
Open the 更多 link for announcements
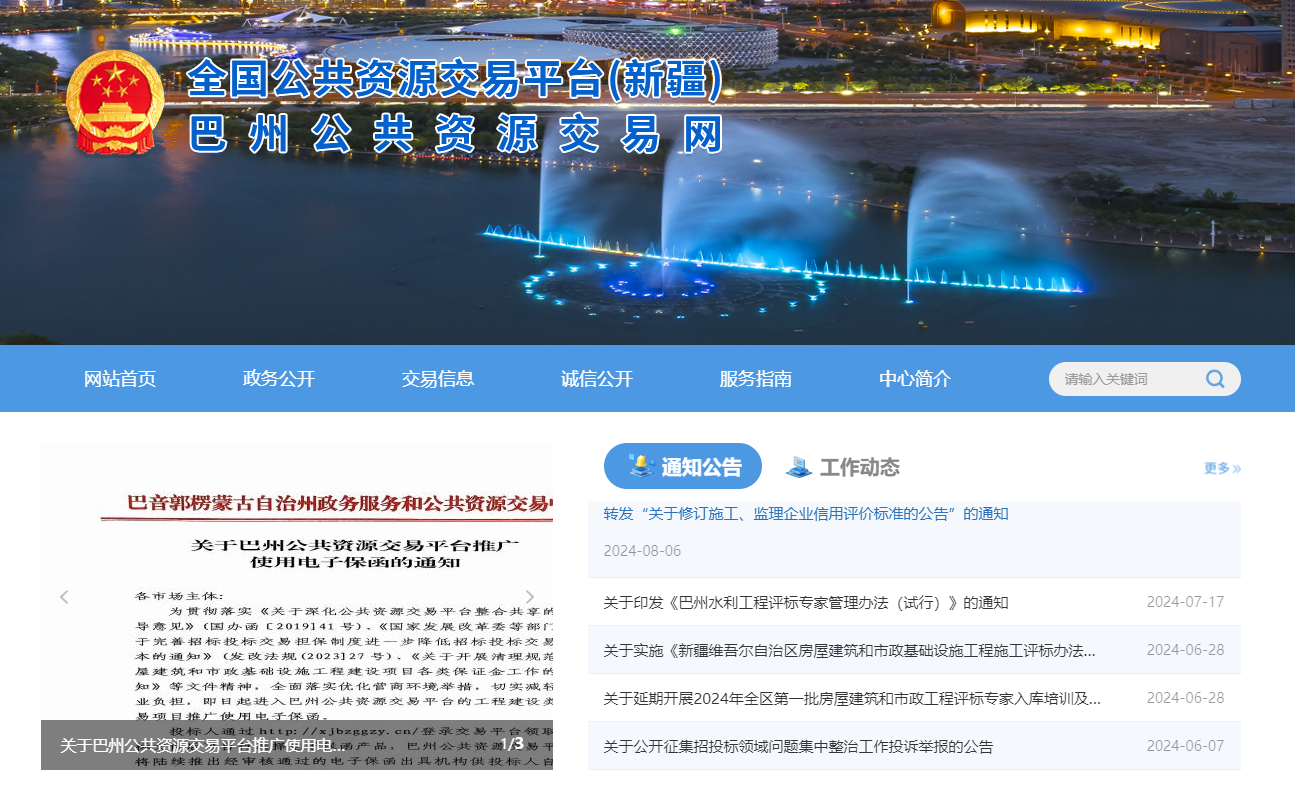pos(1220,468)
